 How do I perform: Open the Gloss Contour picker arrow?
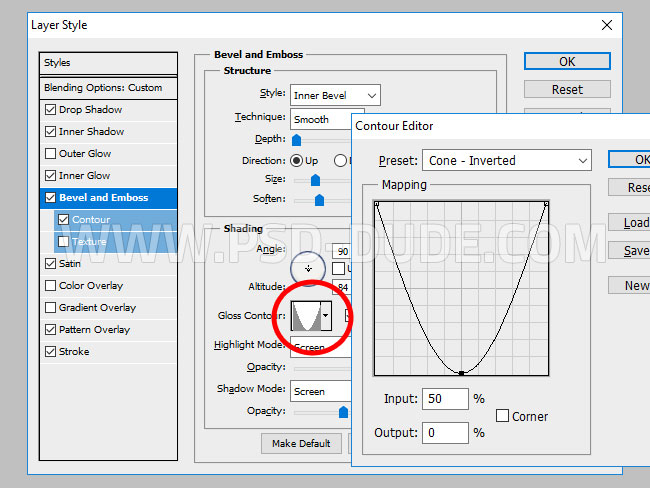click(325, 317)
